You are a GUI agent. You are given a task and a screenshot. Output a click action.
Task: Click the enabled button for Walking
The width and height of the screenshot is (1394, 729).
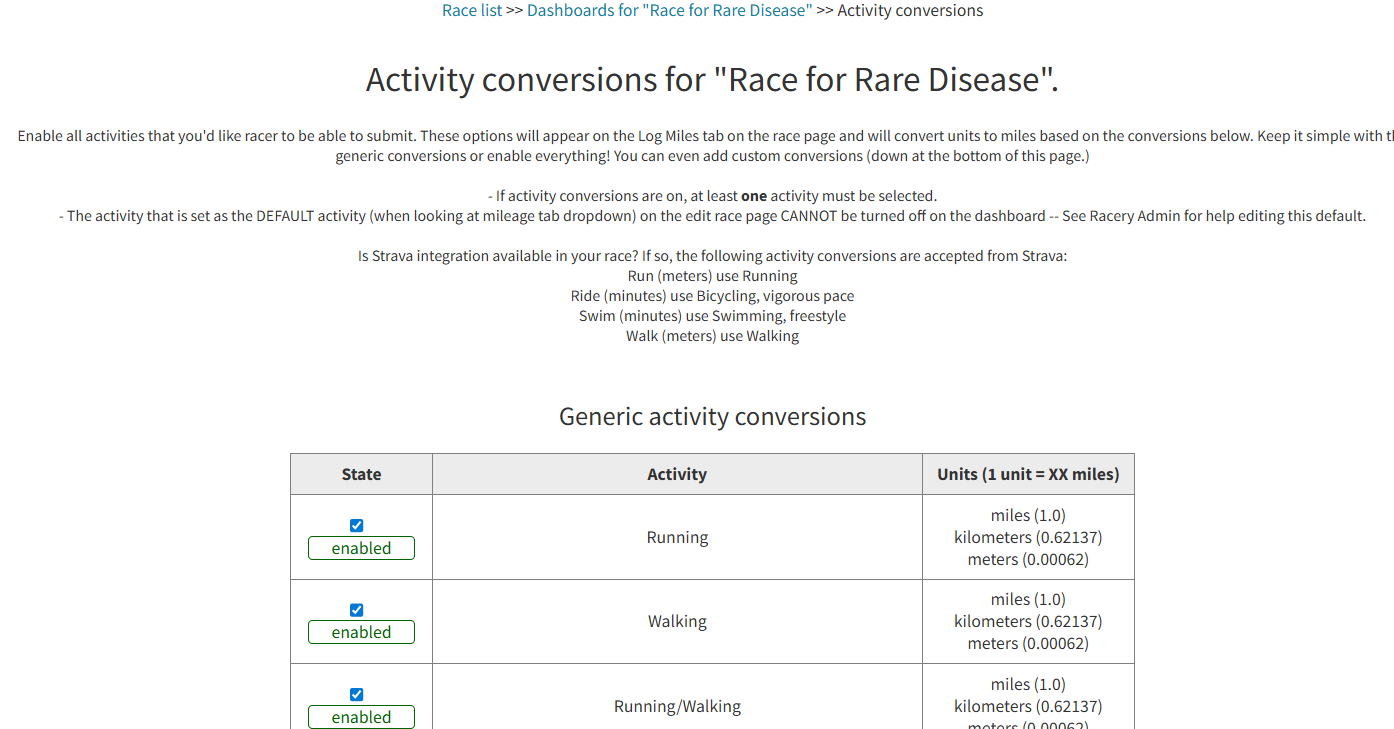point(361,631)
